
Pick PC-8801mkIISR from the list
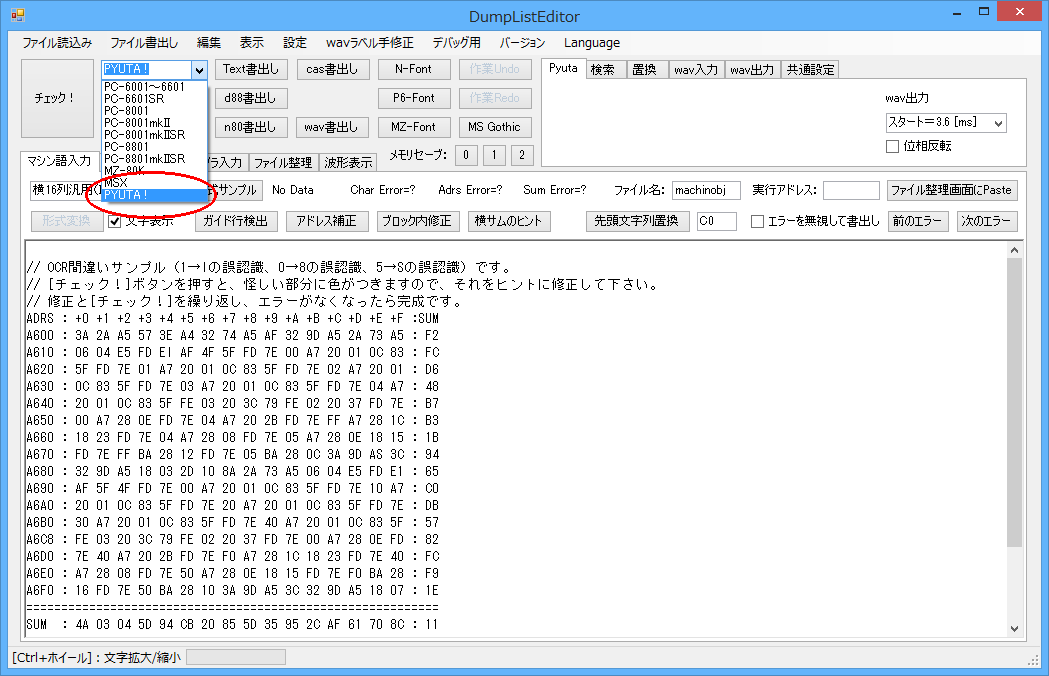point(155,159)
